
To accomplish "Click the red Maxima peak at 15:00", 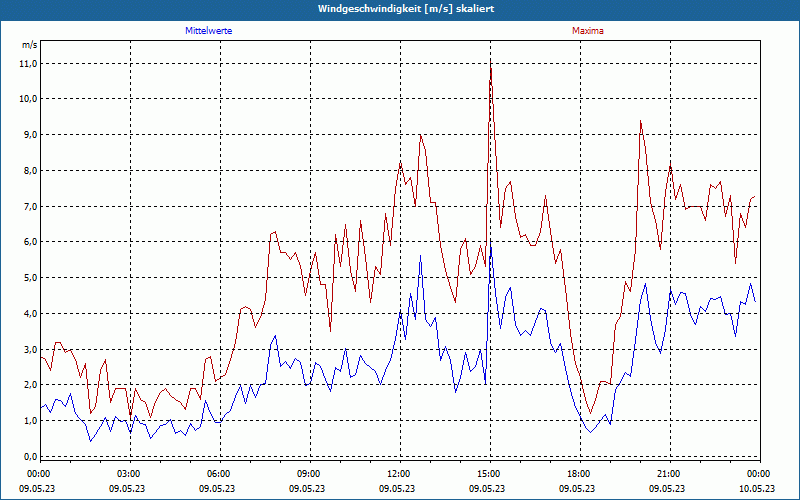I will [491, 63].
